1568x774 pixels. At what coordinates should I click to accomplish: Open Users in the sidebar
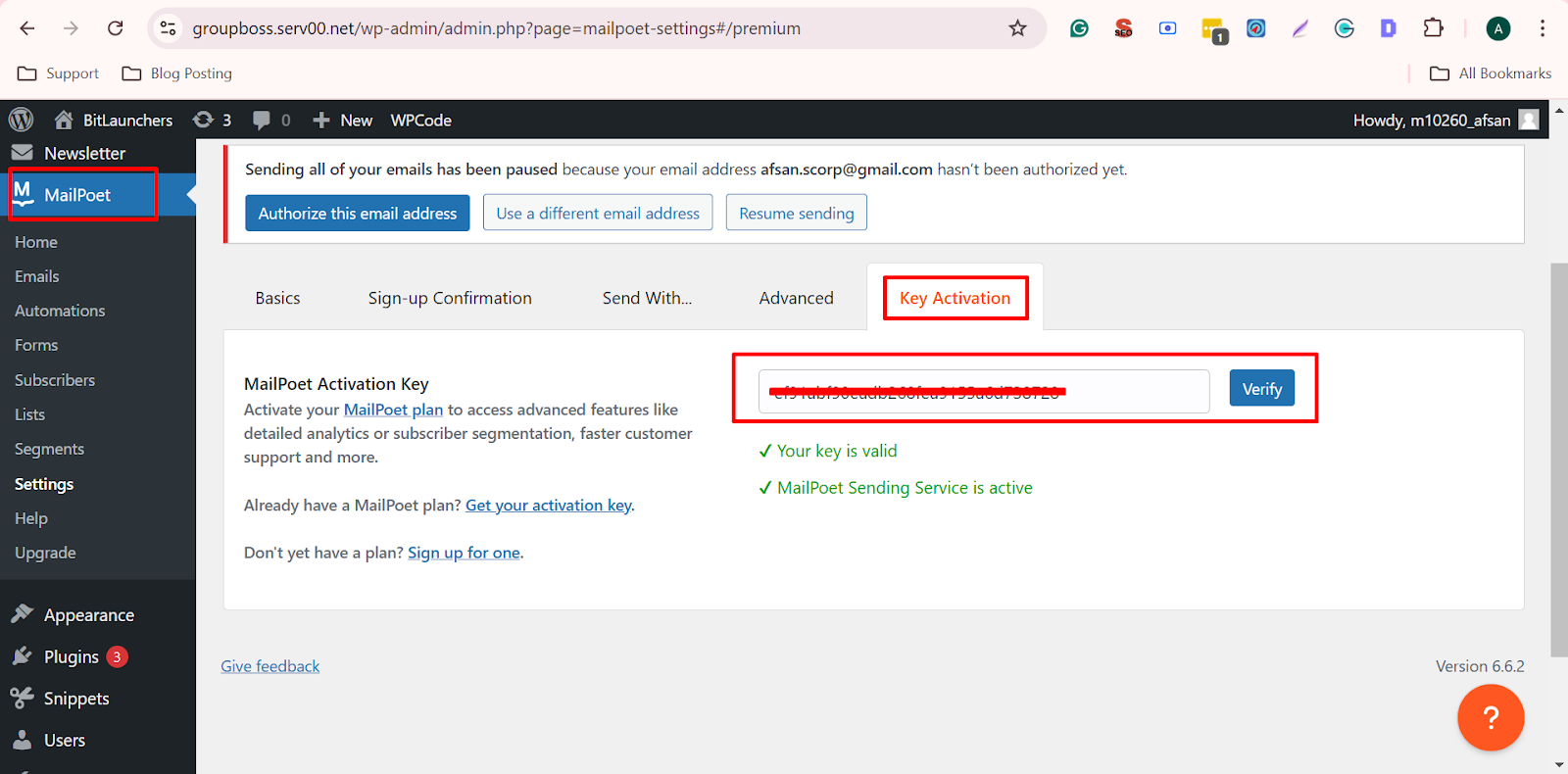(x=65, y=741)
